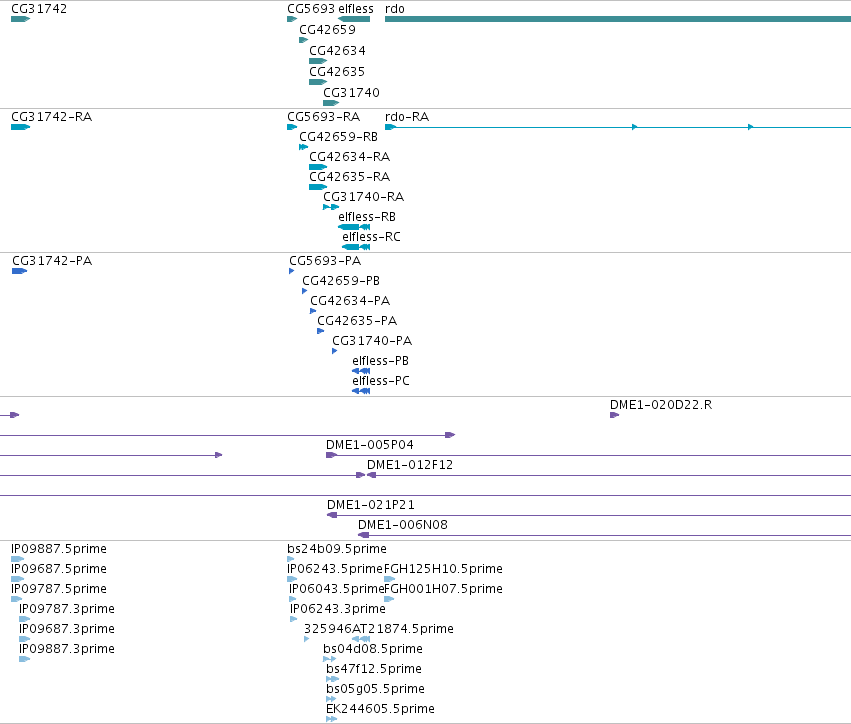851x724 pixels.
Task: Click the DME1-005P04 clone label
Action: coord(370,445)
